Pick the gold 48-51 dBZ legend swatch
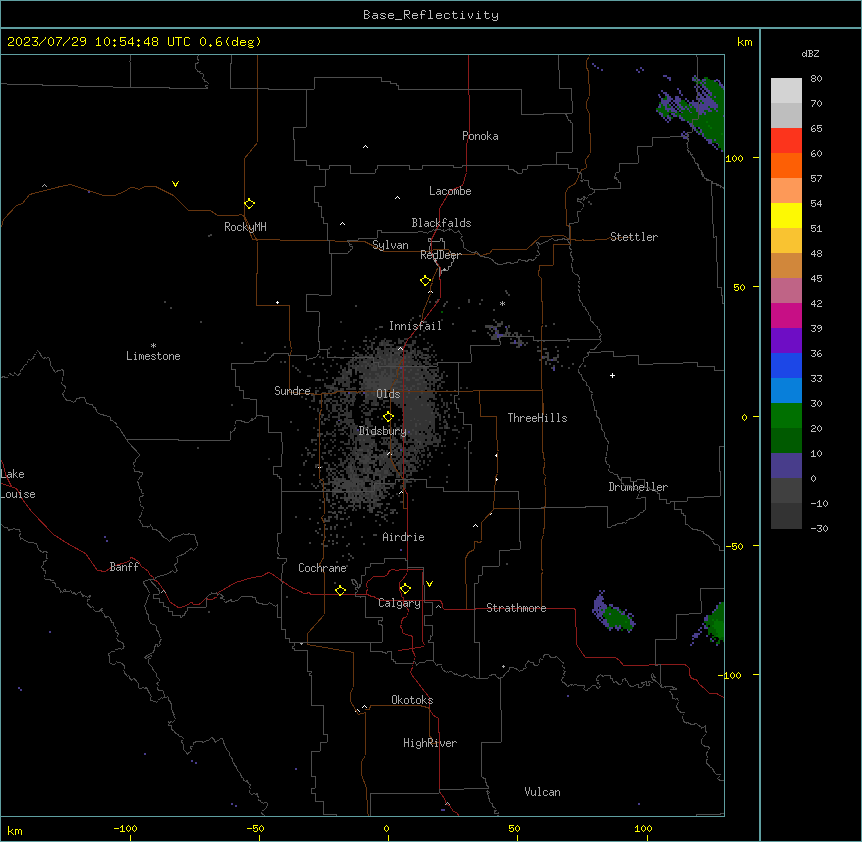 [786, 241]
